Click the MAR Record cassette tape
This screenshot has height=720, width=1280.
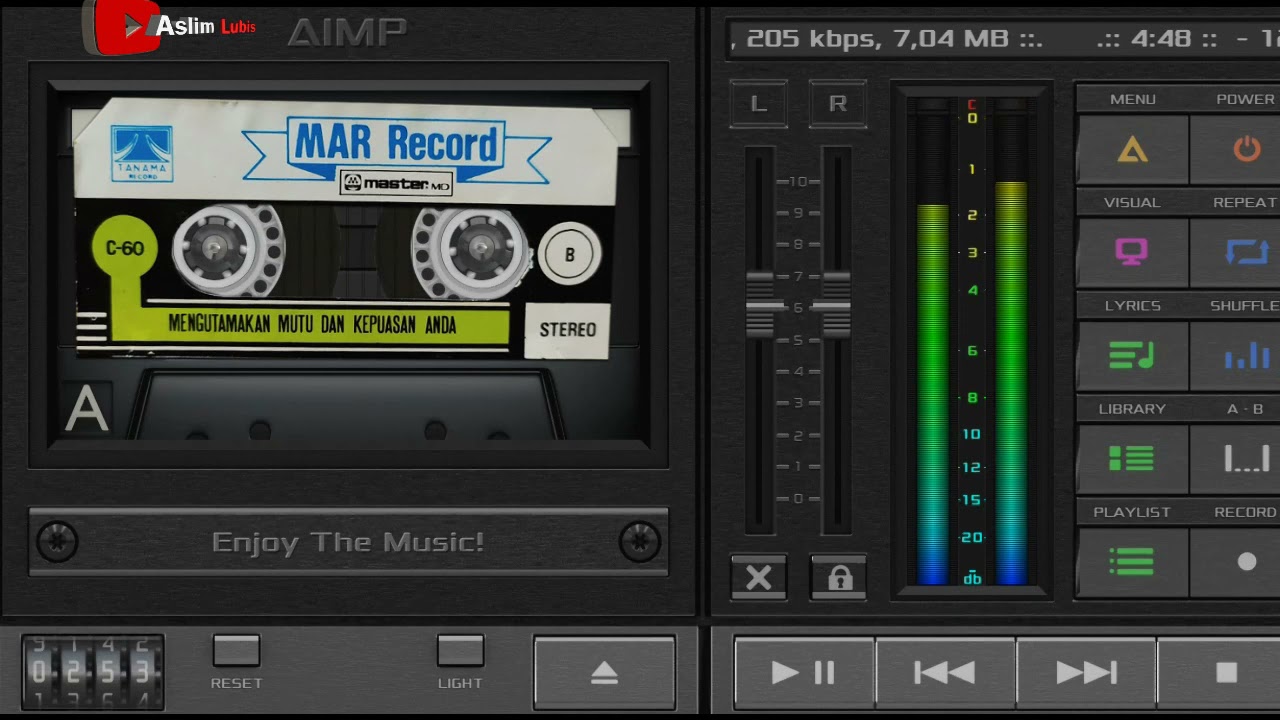pyautogui.click(x=346, y=228)
